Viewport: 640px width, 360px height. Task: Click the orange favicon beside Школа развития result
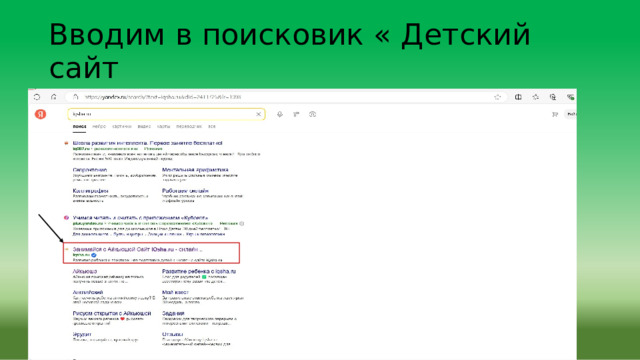(66, 143)
